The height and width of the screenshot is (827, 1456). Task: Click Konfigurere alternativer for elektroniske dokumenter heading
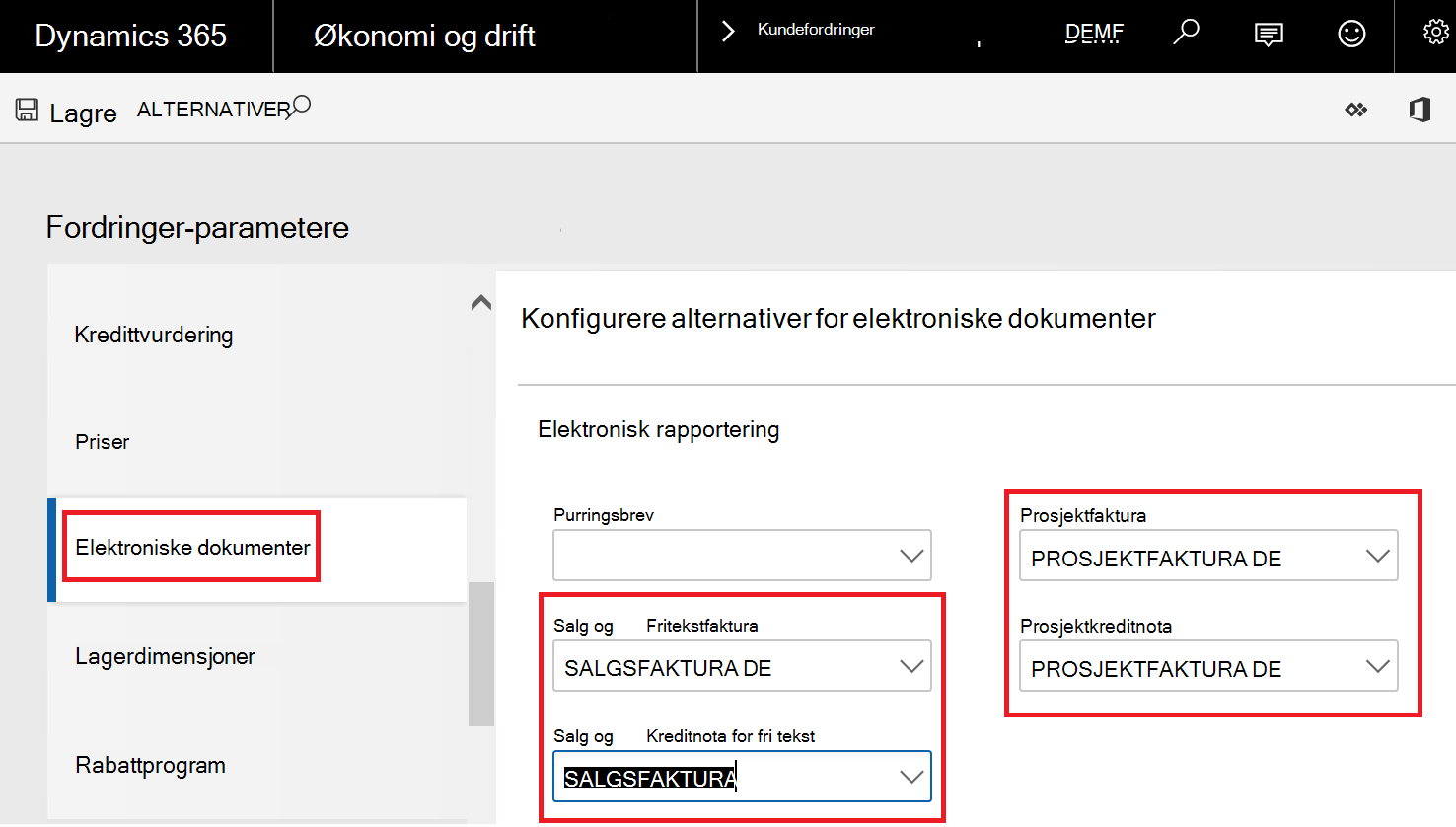(838, 319)
